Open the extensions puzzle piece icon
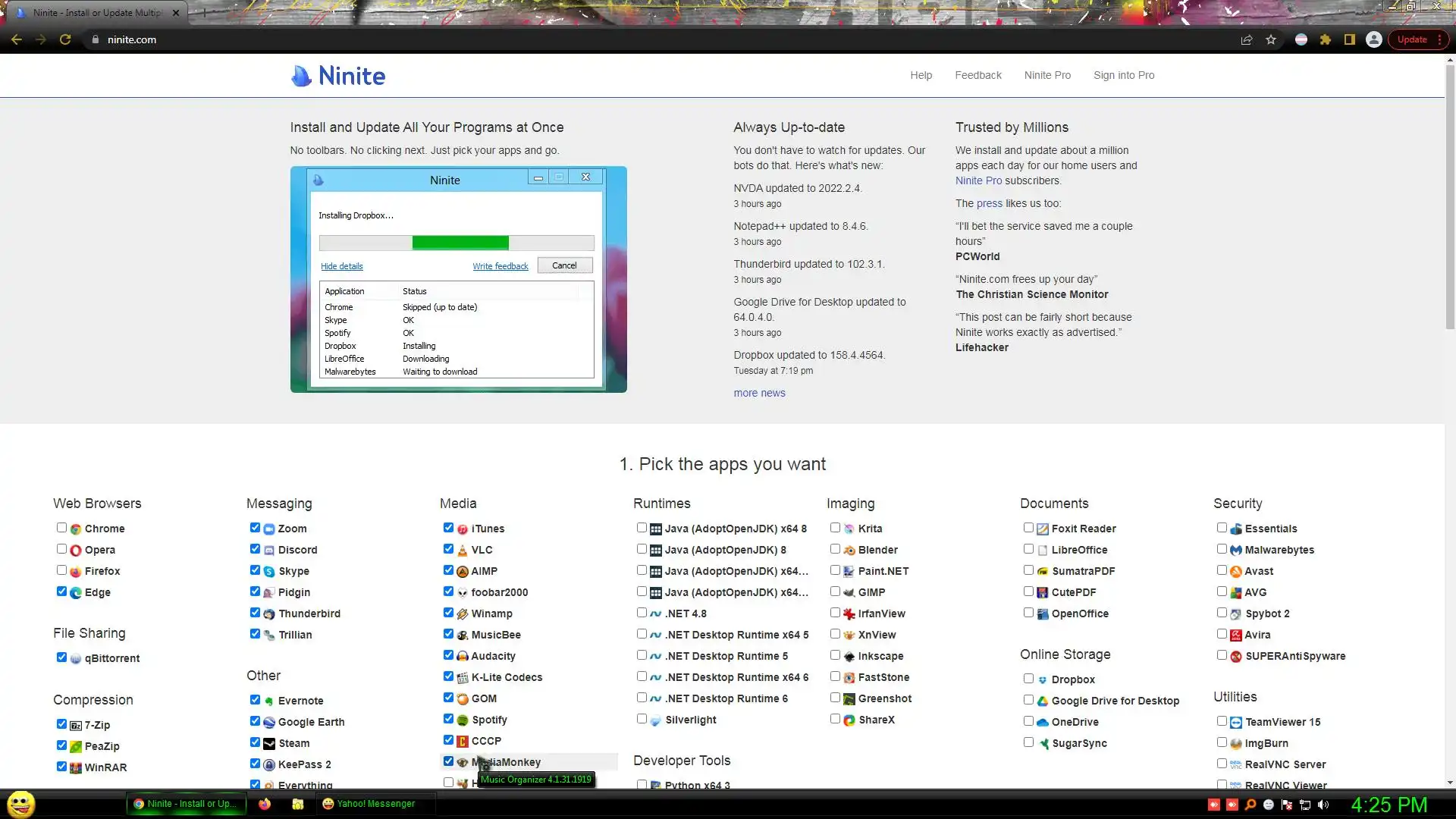Image resolution: width=1456 pixels, height=819 pixels. coord(1326,39)
